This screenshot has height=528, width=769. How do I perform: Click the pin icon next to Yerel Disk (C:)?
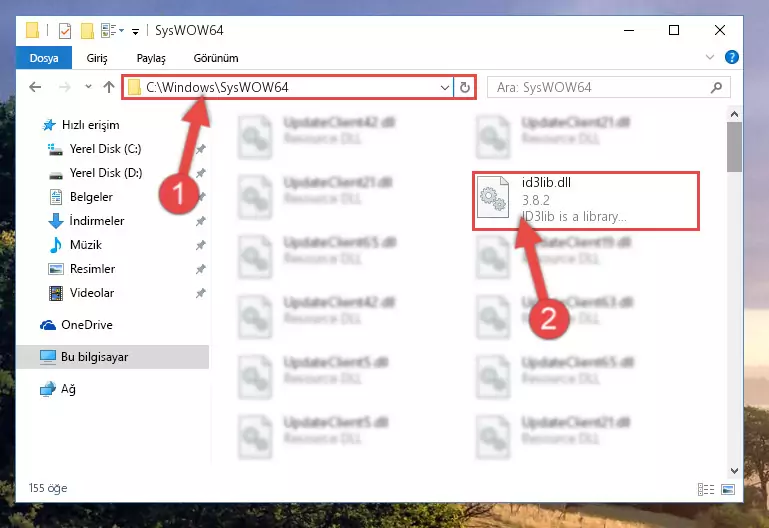[201, 149]
